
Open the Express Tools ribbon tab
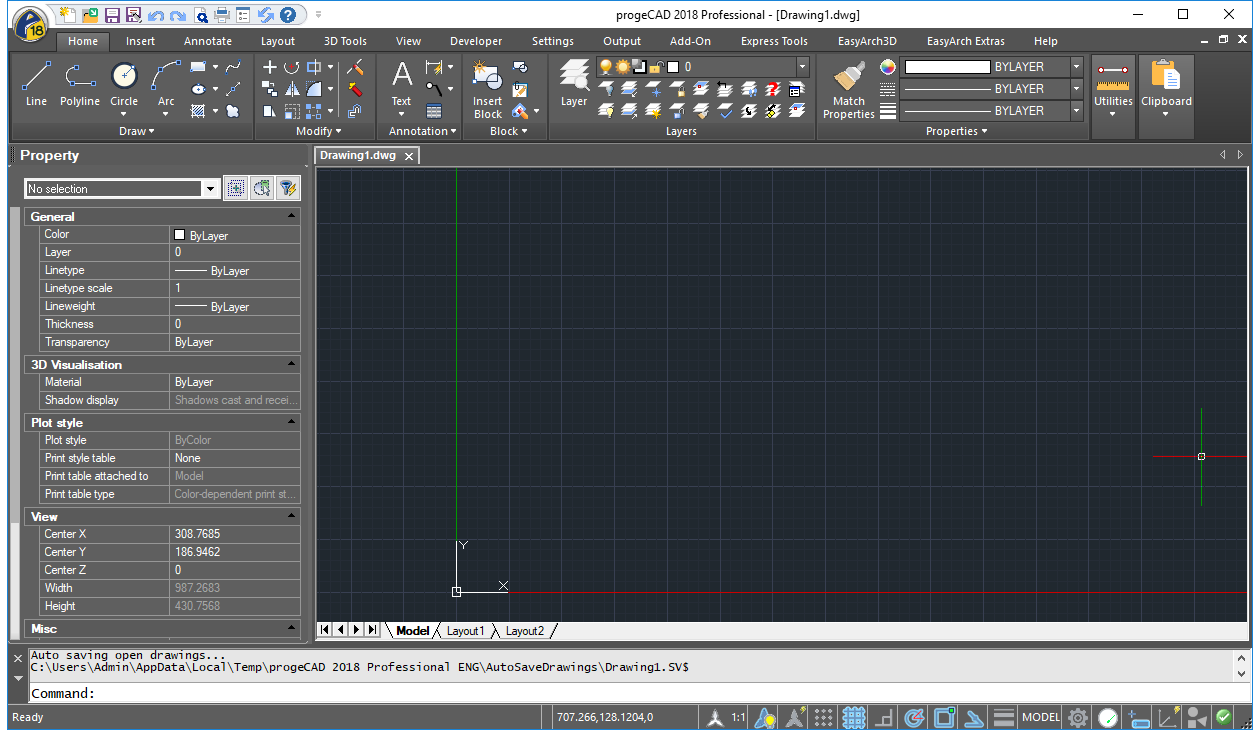[x=774, y=41]
